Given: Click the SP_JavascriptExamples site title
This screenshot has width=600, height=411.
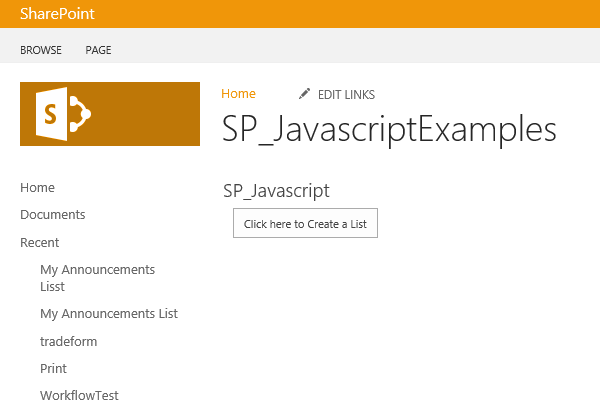Looking at the screenshot, I should (x=389, y=130).
